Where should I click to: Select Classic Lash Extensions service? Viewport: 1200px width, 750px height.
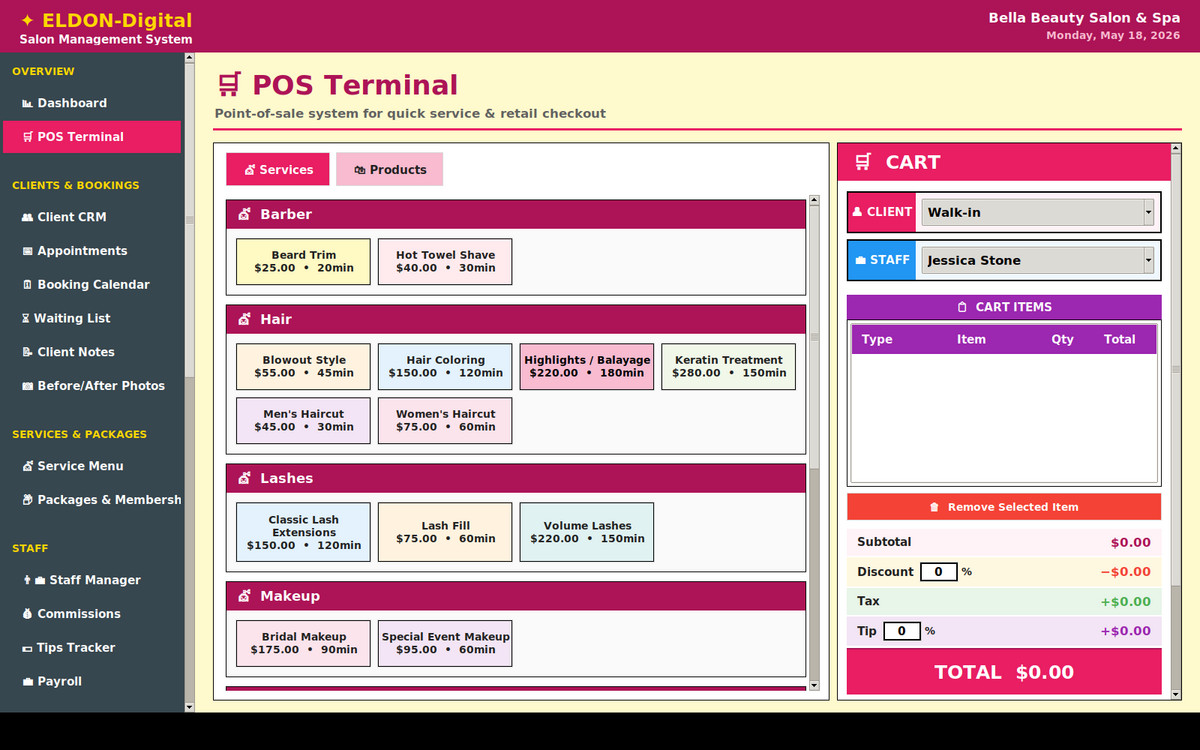pos(303,532)
